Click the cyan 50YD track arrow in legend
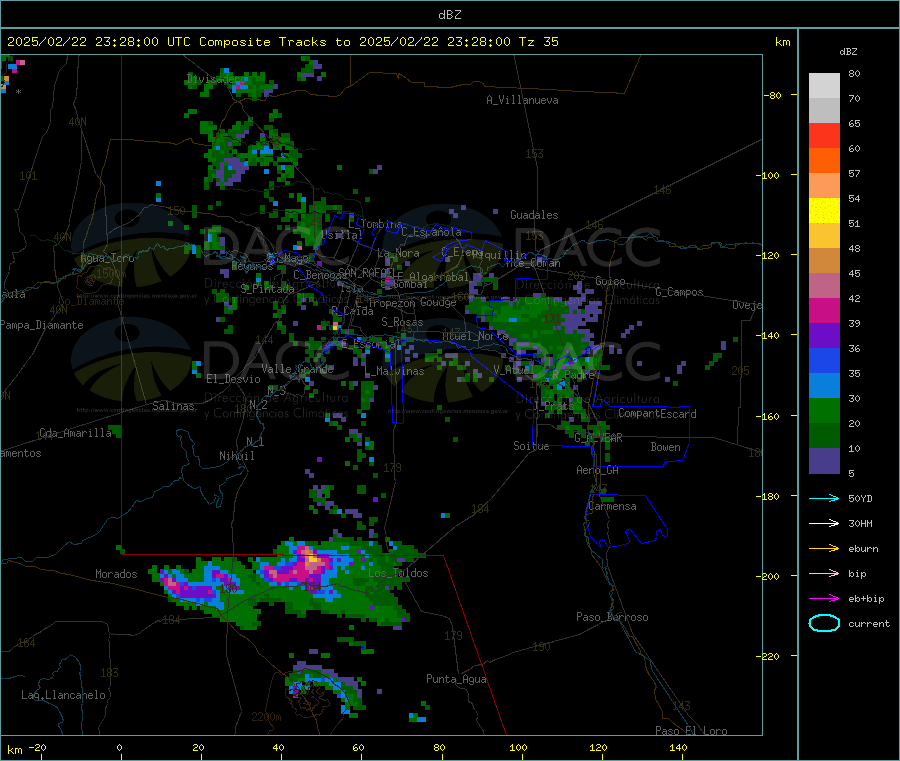Screen dimensions: 900x761 (x=824, y=498)
